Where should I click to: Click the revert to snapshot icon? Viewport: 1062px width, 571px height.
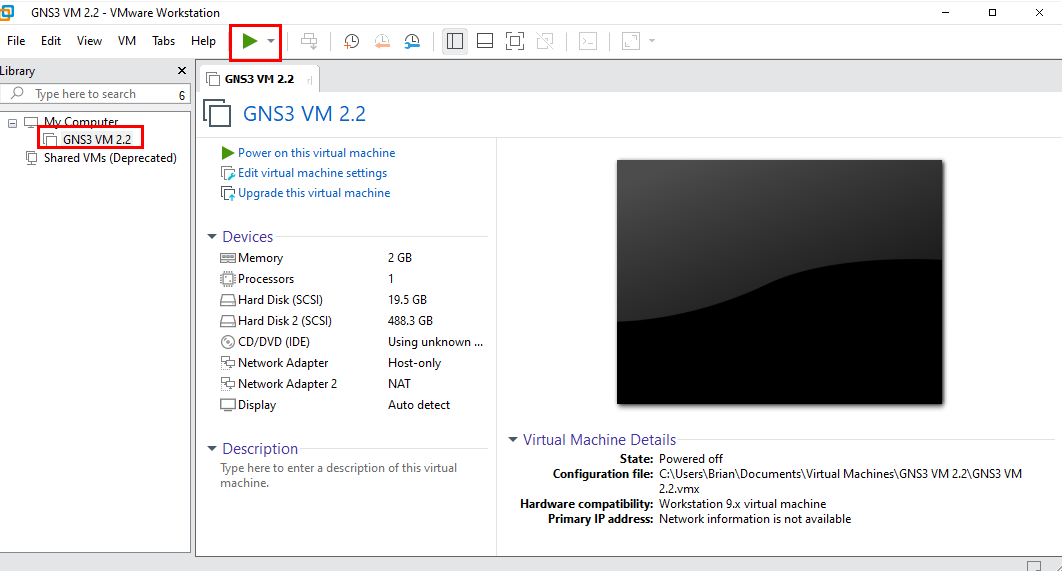point(382,41)
